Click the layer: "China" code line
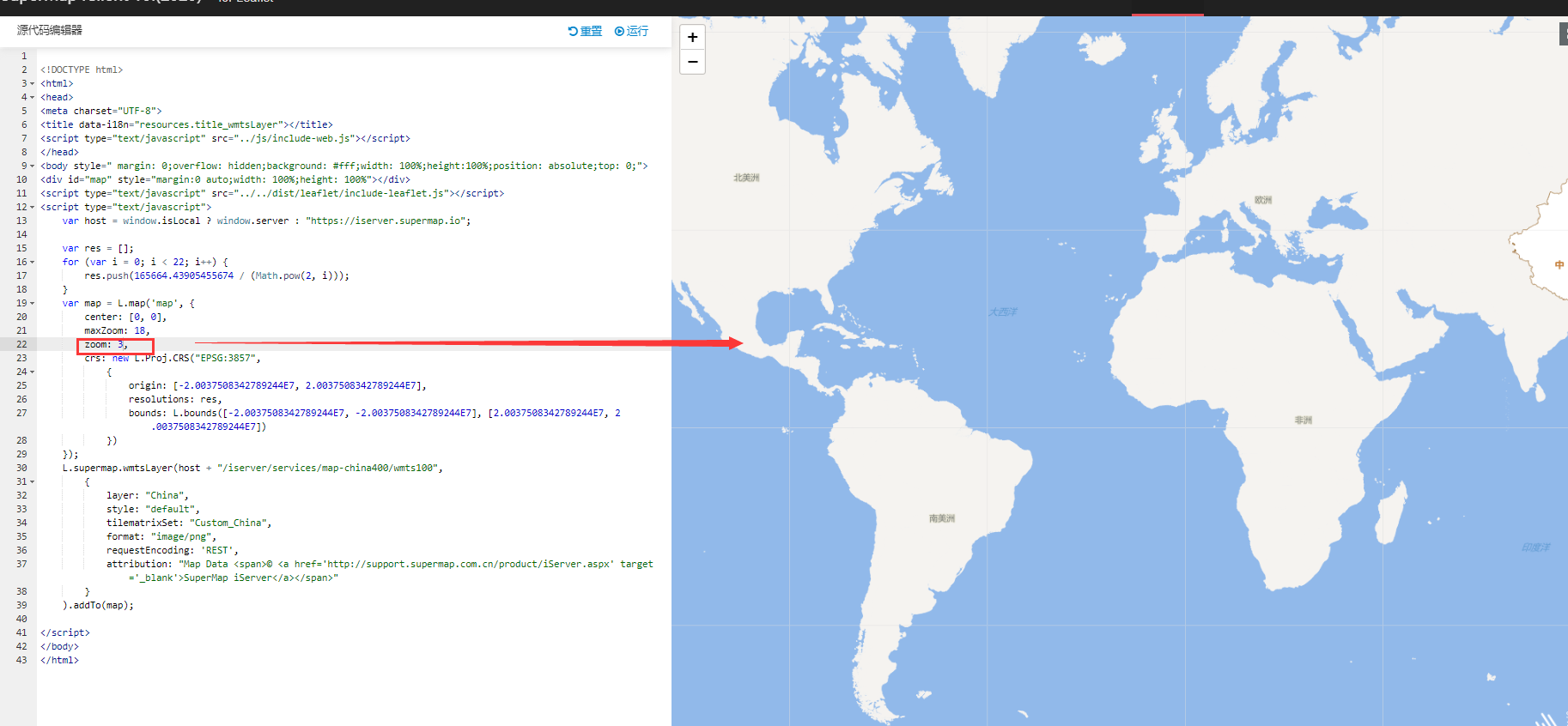 [148, 495]
